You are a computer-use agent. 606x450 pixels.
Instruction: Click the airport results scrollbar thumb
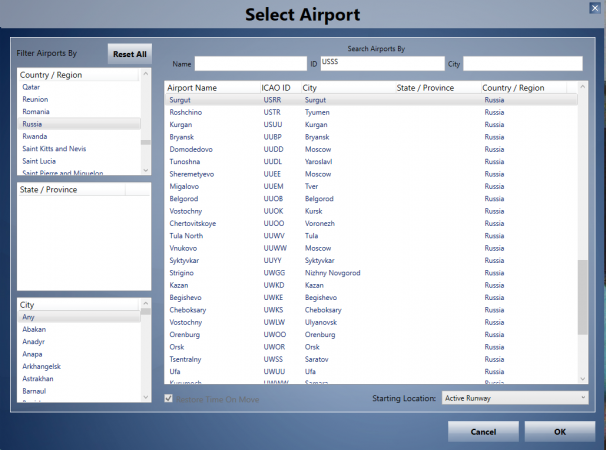point(582,297)
